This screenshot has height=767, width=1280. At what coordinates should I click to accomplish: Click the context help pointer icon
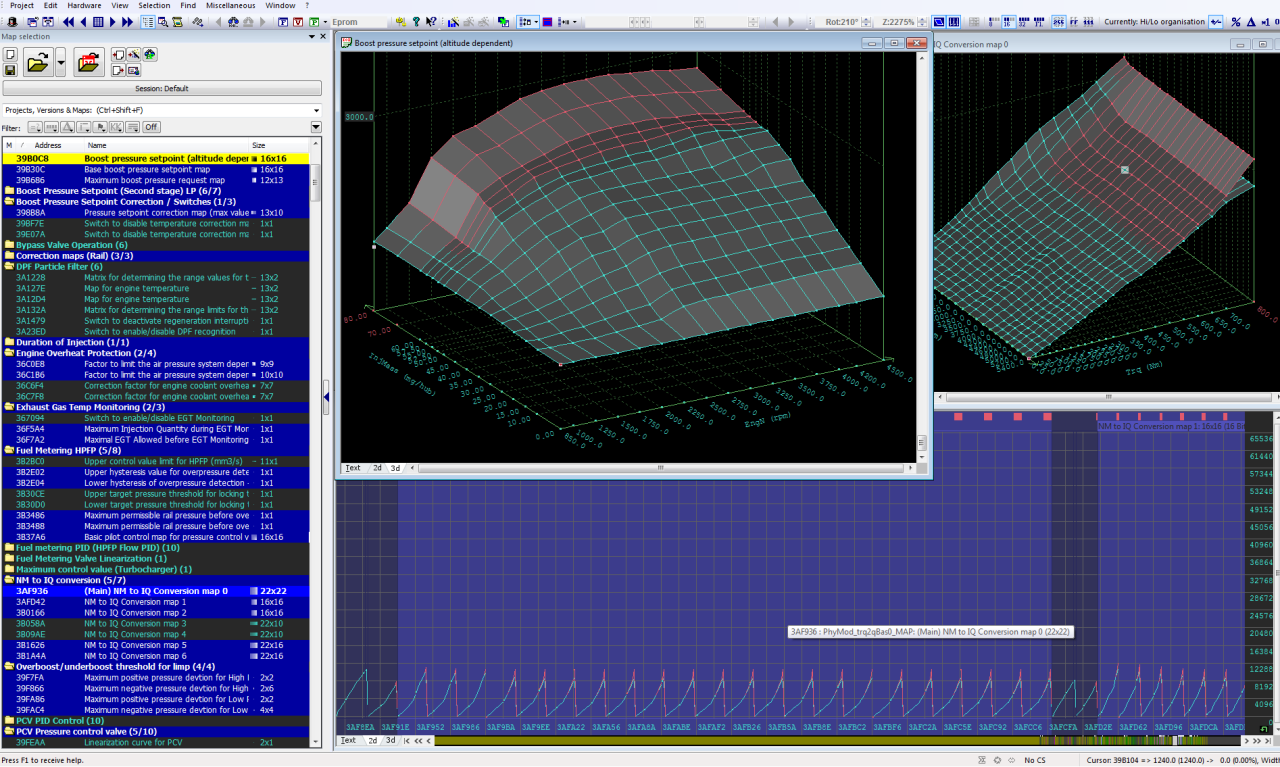[x=432, y=21]
